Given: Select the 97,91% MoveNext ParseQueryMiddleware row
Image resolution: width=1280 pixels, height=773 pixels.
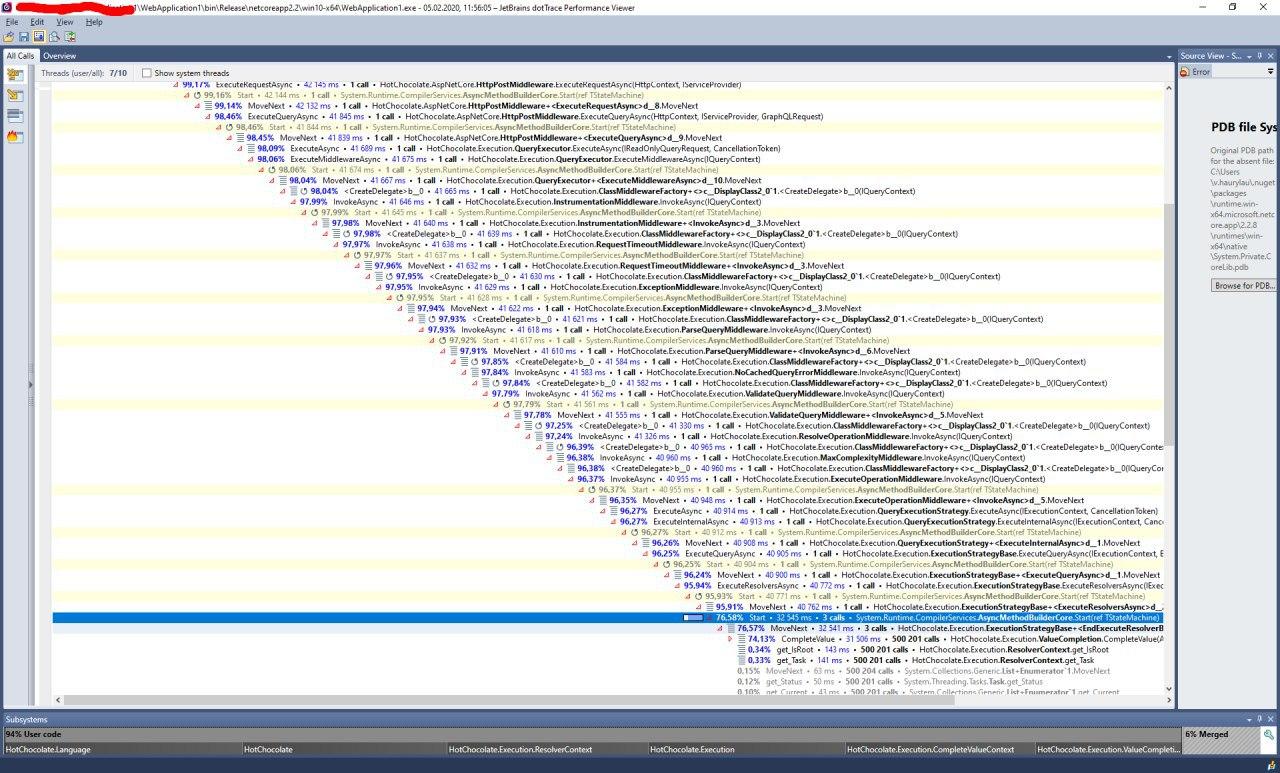Looking at the screenshot, I should (608, 351).
